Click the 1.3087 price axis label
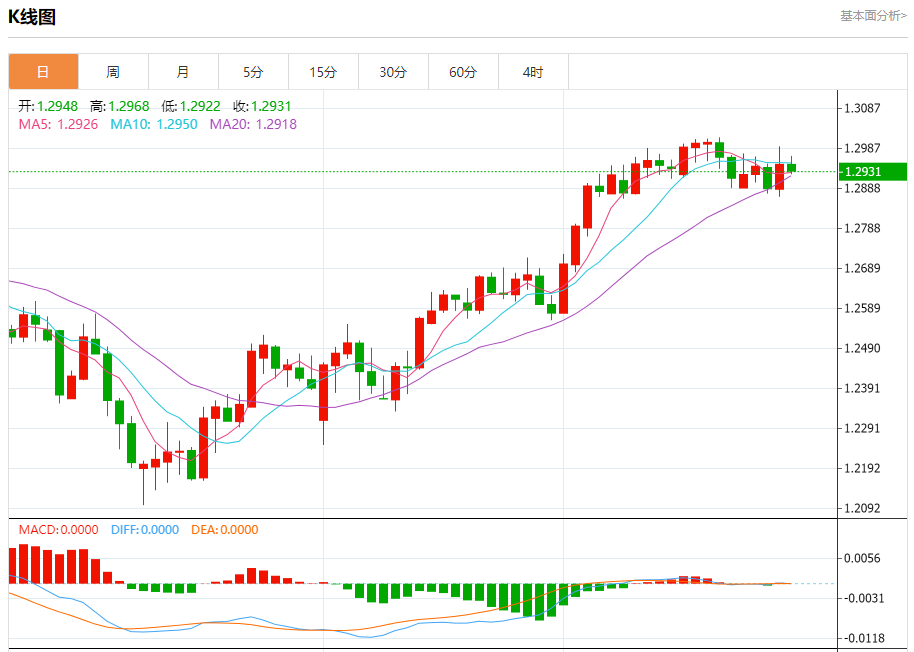Viewport: 914px width, 652px height. pos(862,108)
